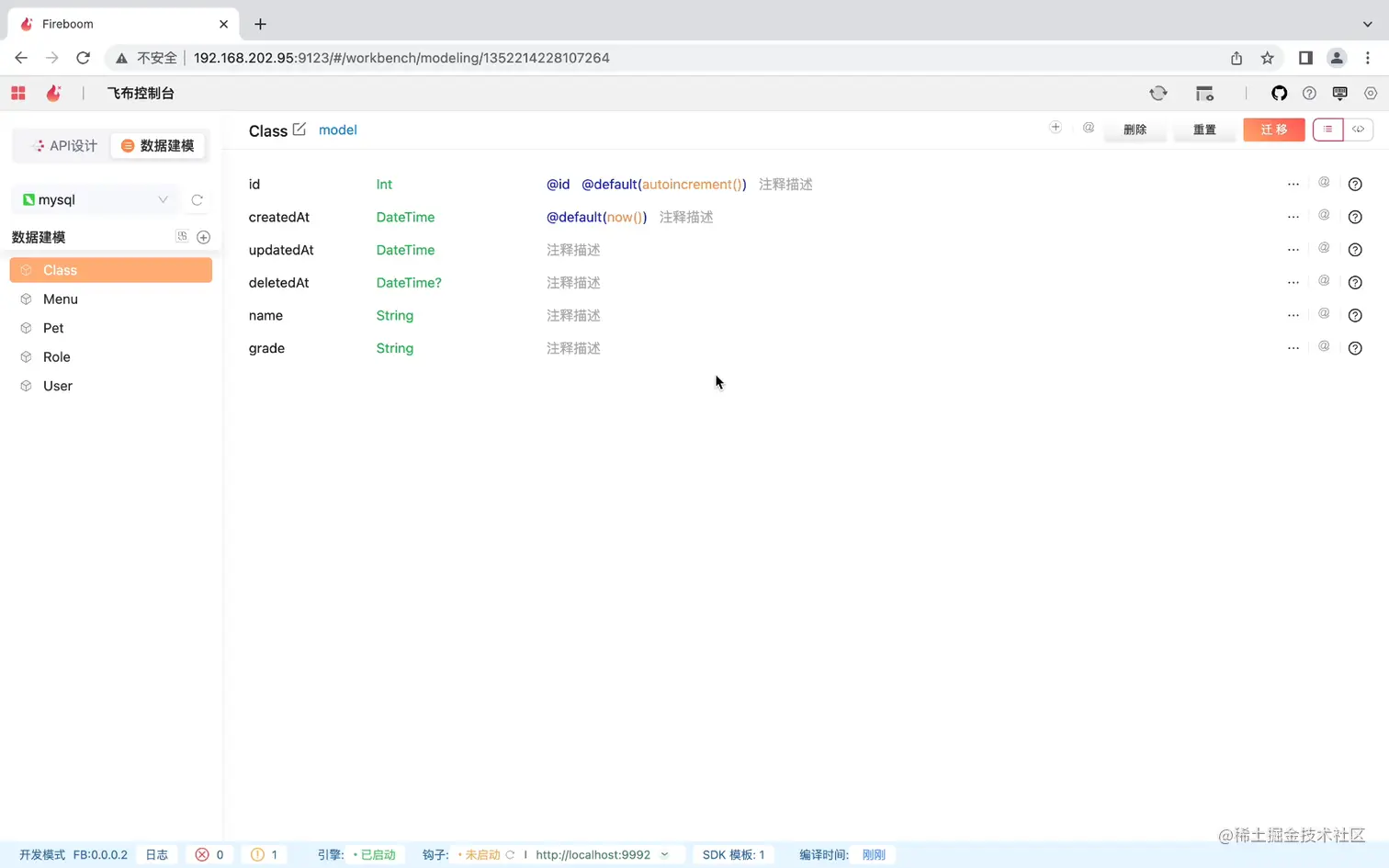Change the DateTime type of updatedAt
The width and height of the screenshot is (1389, 868).
pos(405,250)
